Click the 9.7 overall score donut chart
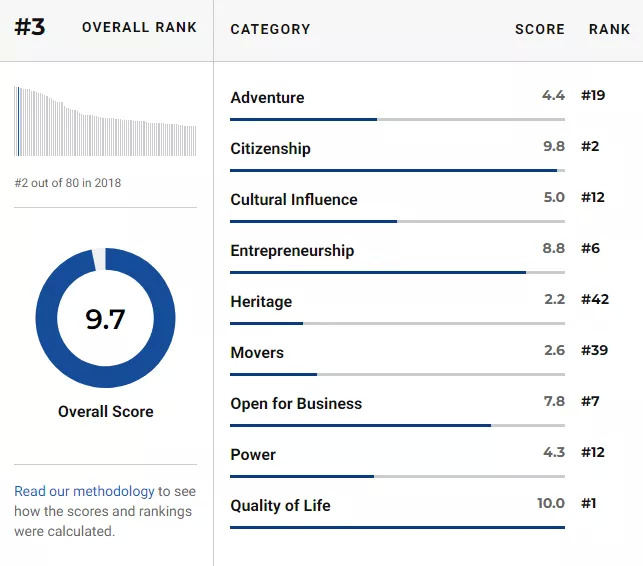 (105, 318)
